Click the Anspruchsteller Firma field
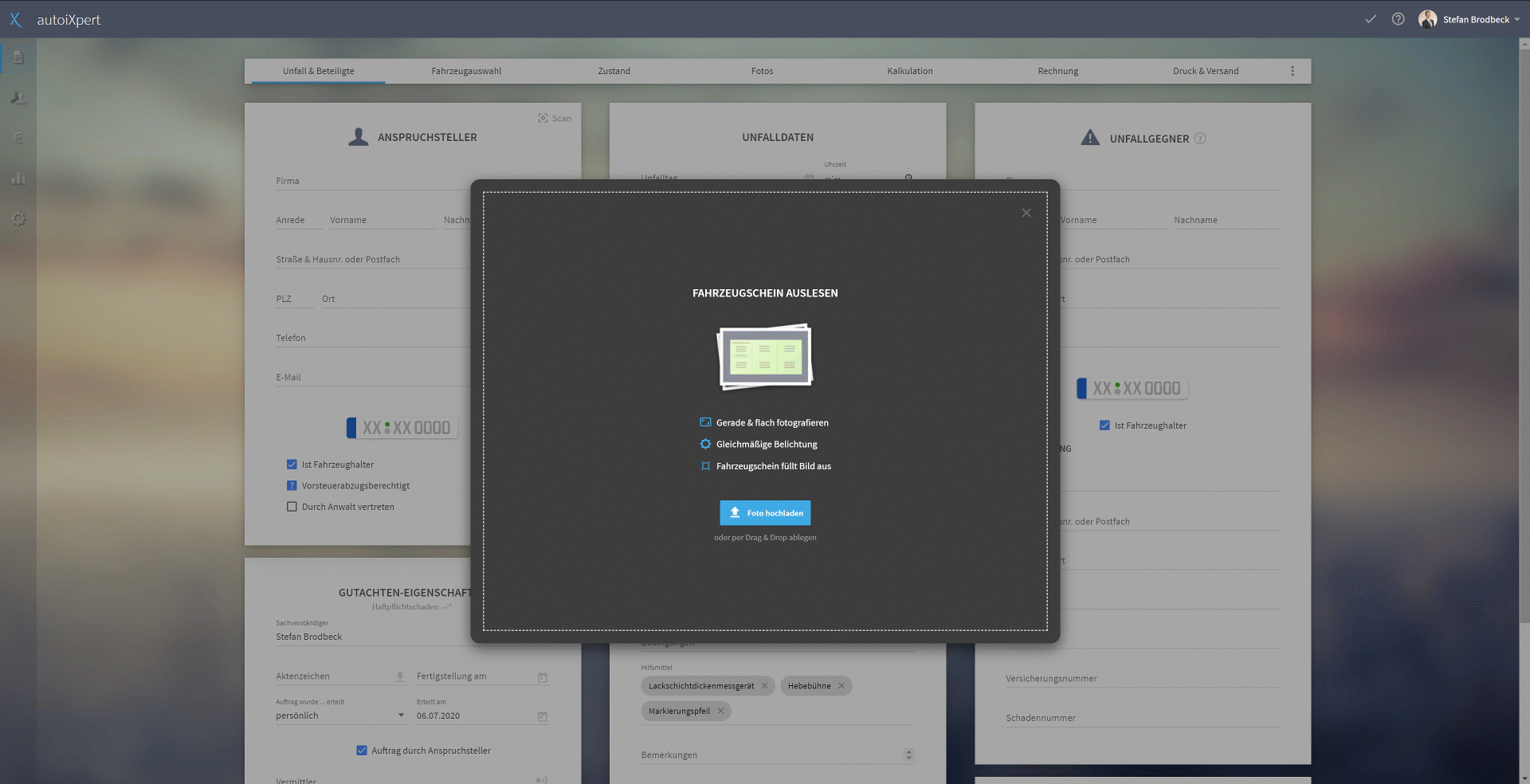Screen dimensions: 1530x784 [373, 182]
